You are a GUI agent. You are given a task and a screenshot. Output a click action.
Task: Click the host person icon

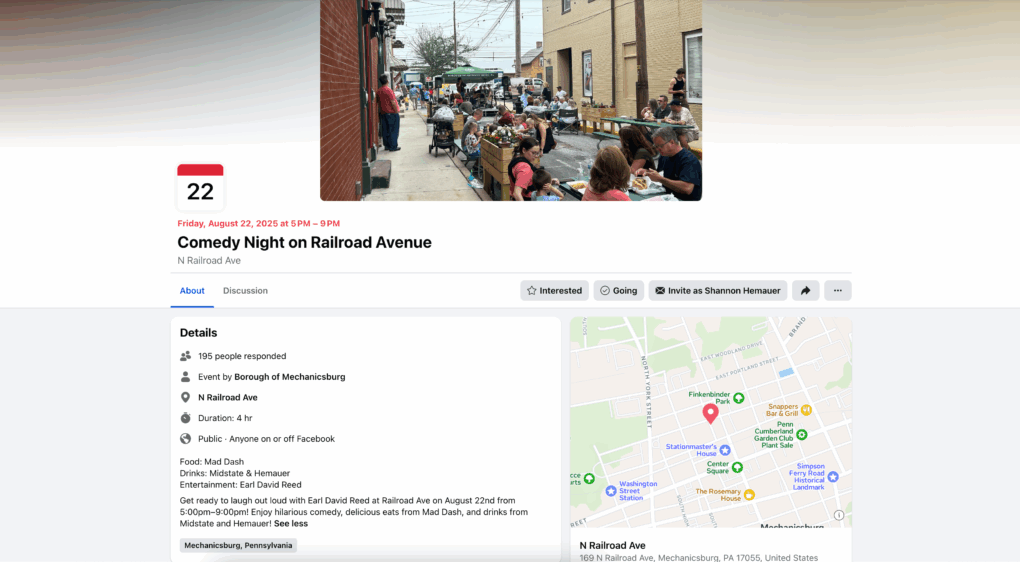(185, 377)
